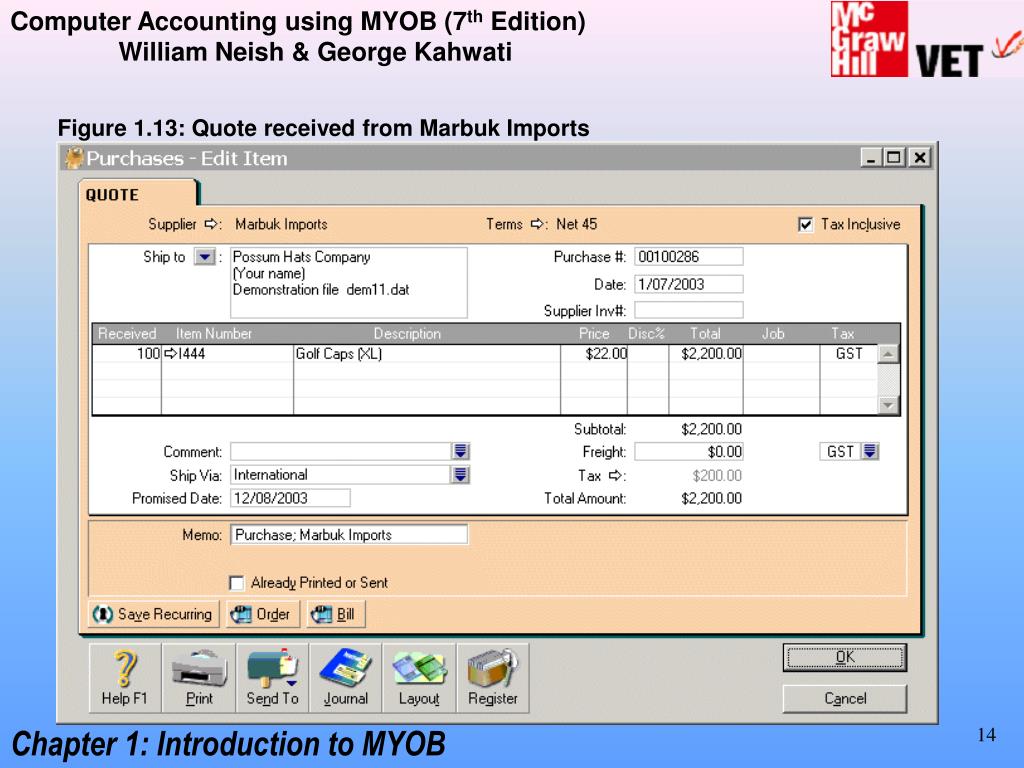The height and width of the screenshot is (768, 1024).
Task: Click the line Total $2,200.00 cell
Action: click(x=705, y=353)
